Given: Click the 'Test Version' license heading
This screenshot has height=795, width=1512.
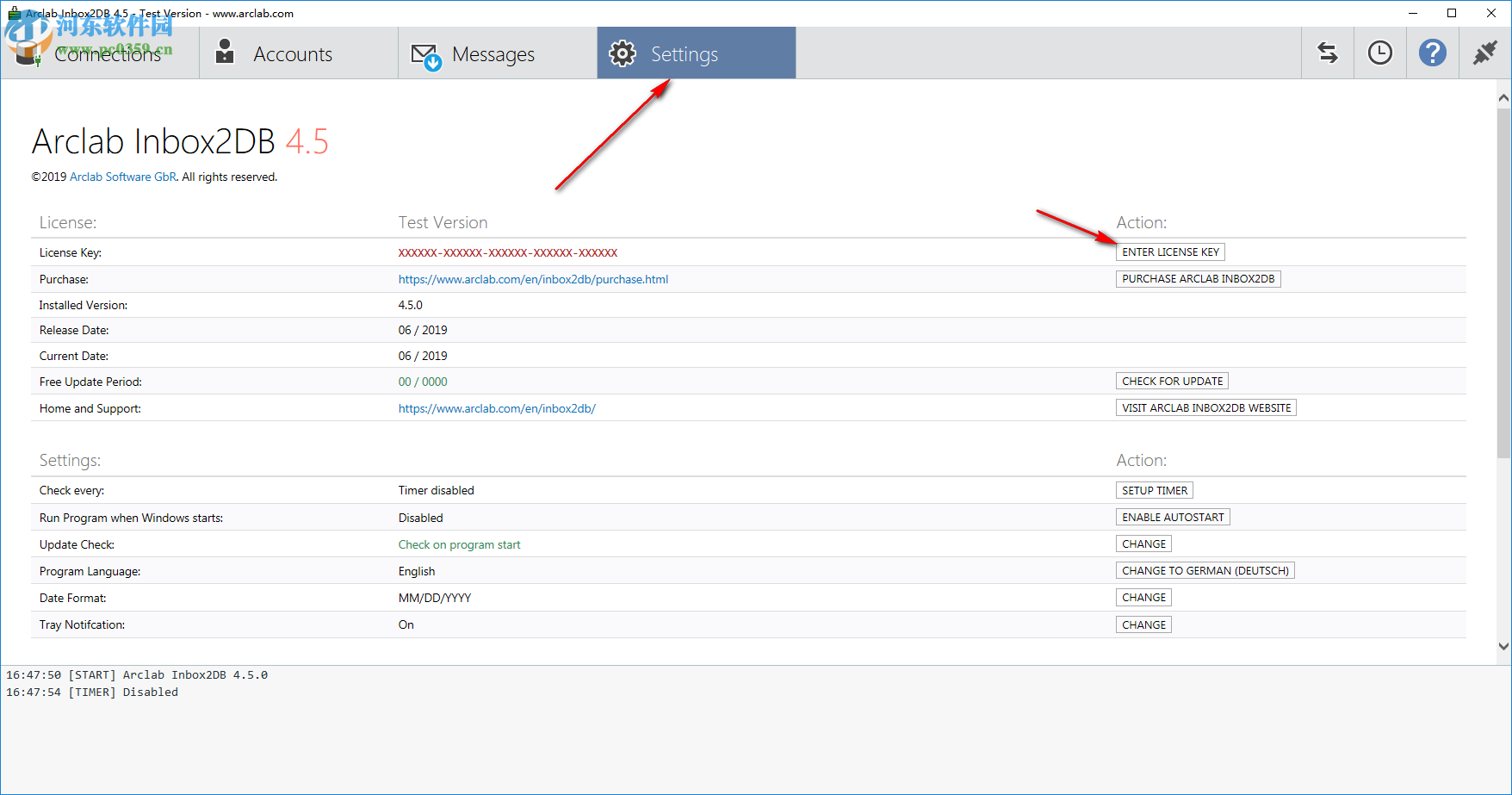Looking at the screenshot, I should 443,222.
